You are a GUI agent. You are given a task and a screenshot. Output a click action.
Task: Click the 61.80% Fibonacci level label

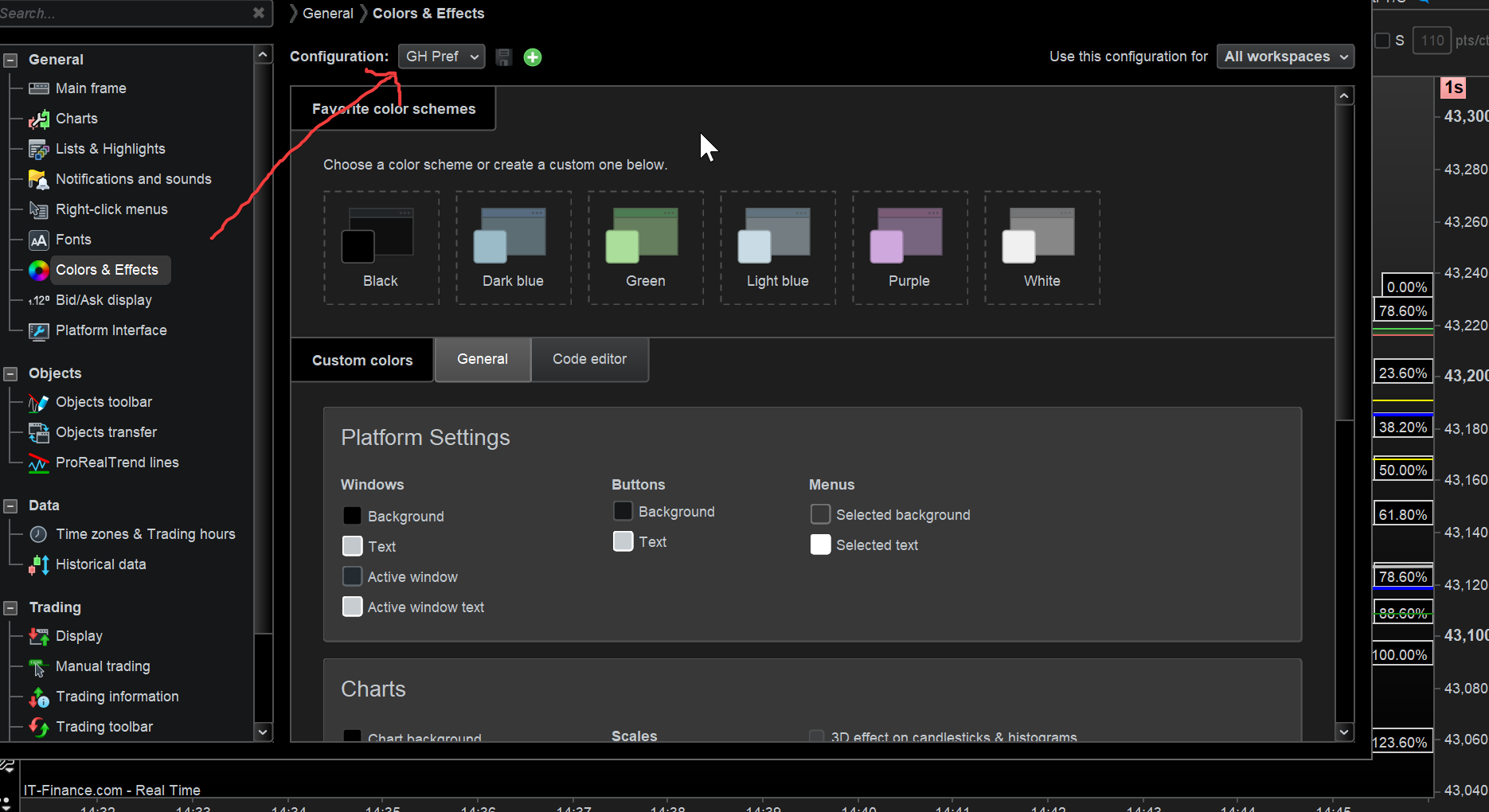(x=1403, y=514)
